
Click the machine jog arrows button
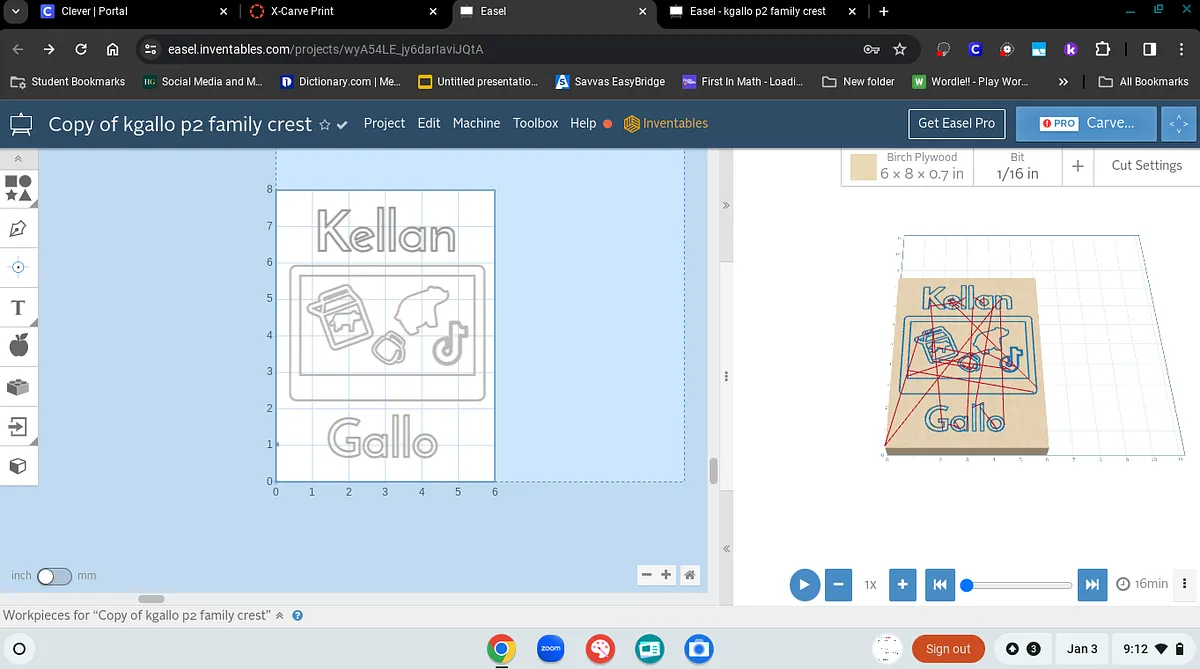[x=1179, y=124]
